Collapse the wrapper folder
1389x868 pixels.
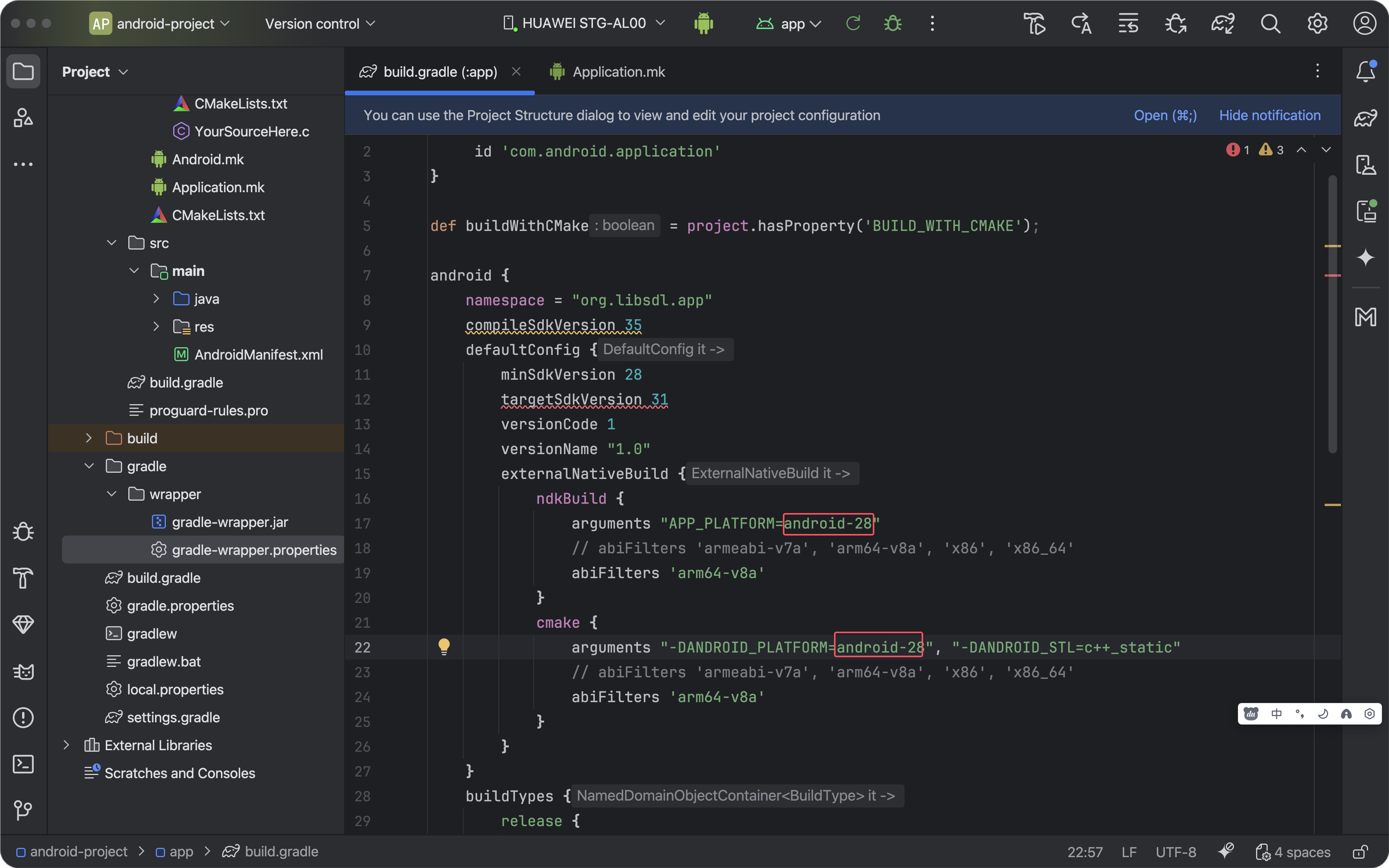[x=111, y=494]
